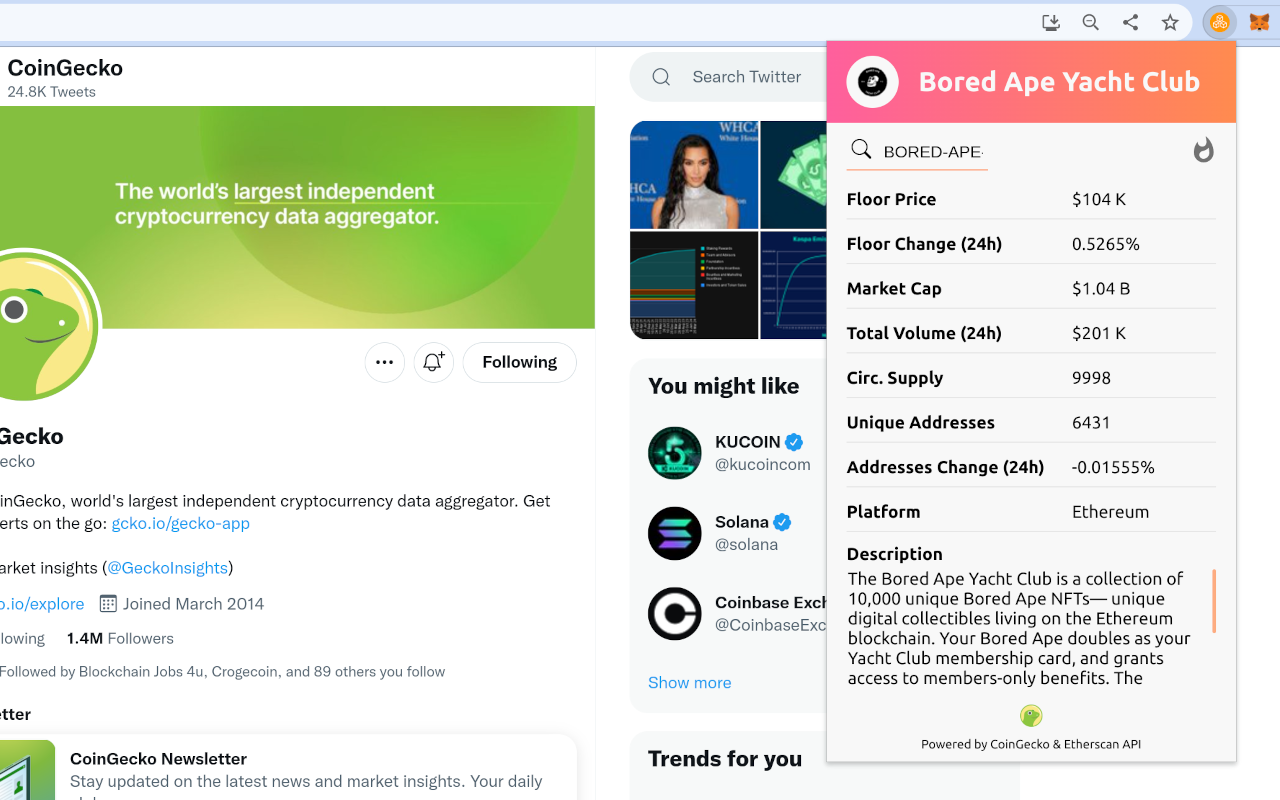Click the Platform value Ethereum
The width and height of the screenshot is (1280, 800).
(1110, 511)
